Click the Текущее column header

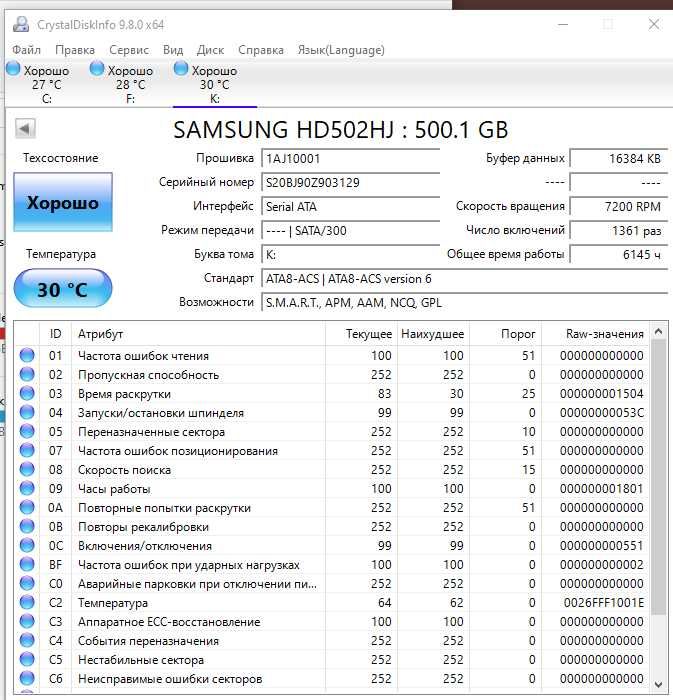(x=361, y=333)
